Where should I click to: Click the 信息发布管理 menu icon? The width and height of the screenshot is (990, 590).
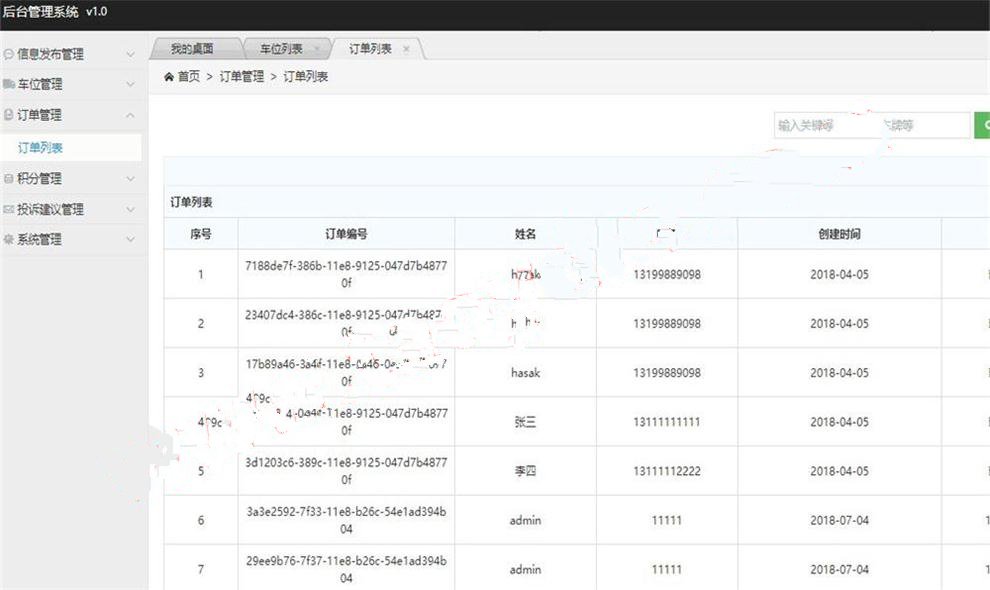point(9,55)
